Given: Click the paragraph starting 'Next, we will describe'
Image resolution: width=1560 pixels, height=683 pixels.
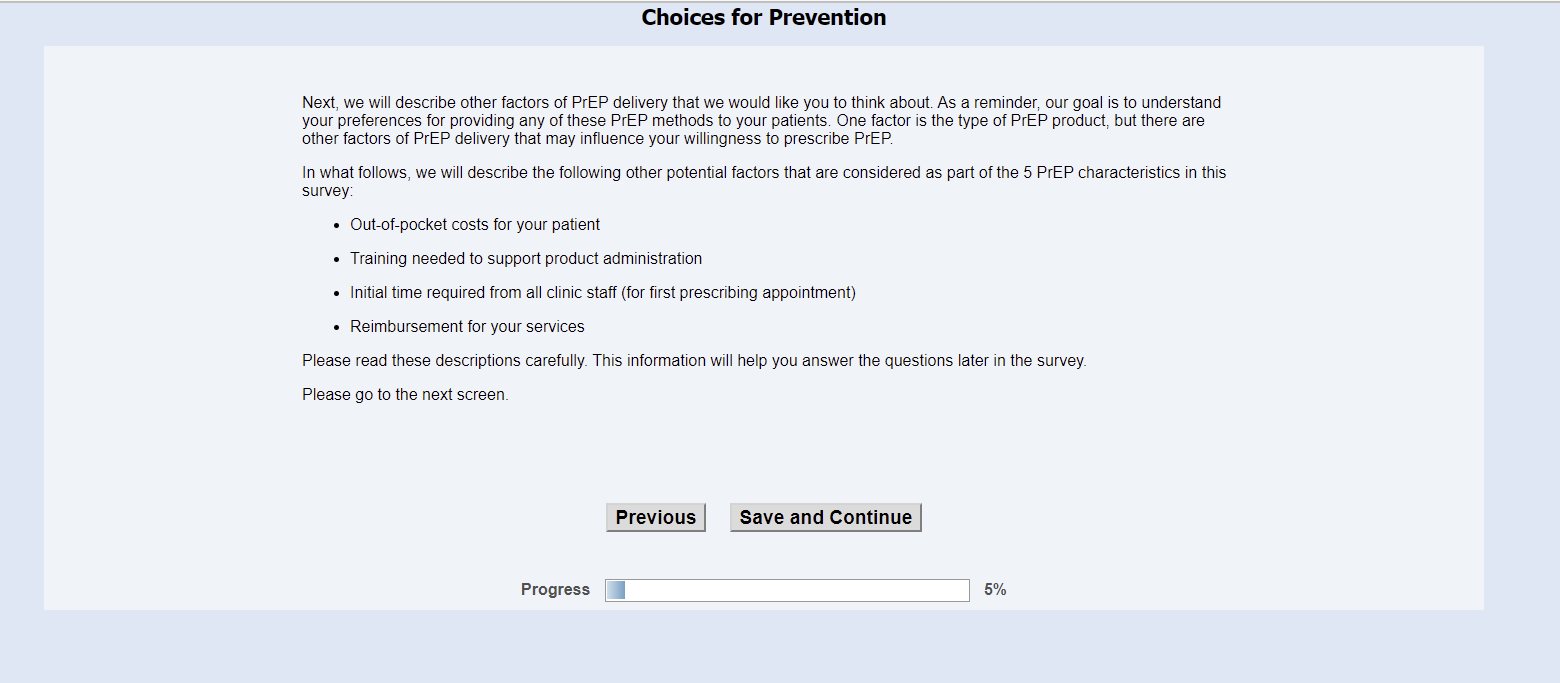Looking at the screenshot, I should (760, 121).
